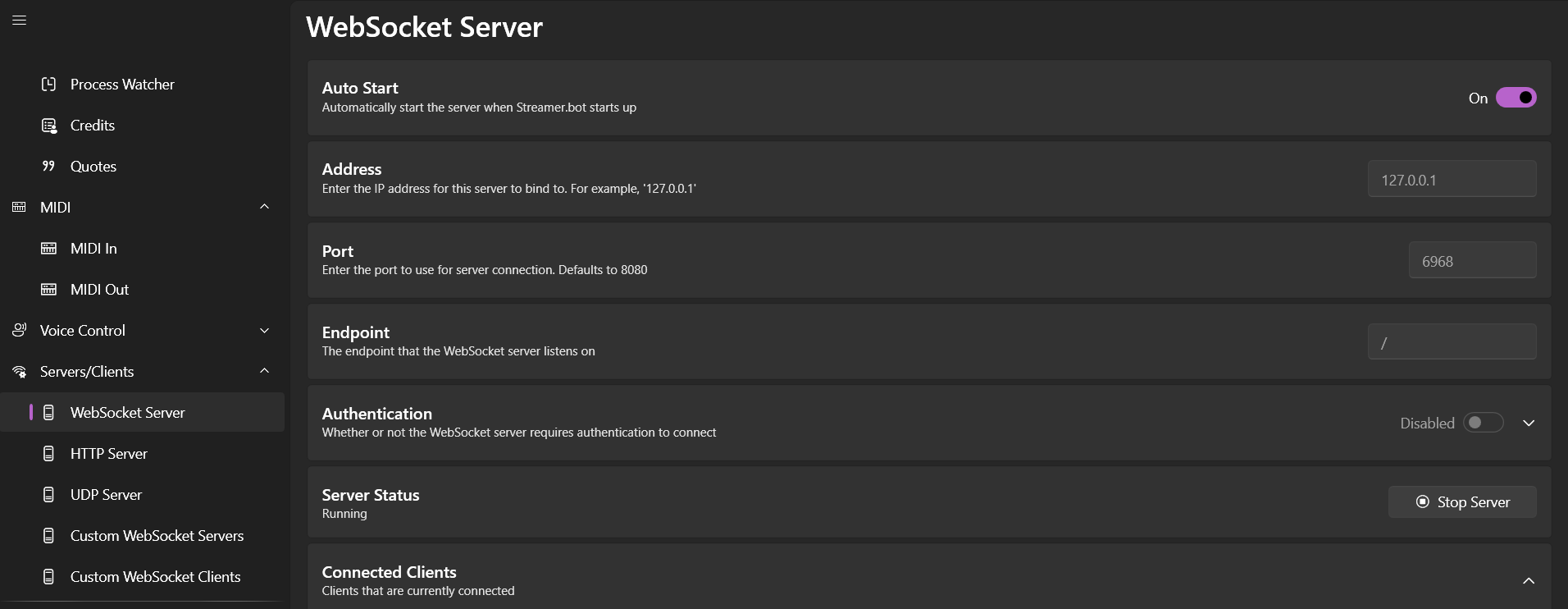The height and width of the screenshot is (609, 1568).
Task: Select WebSocket Server in the sidebar
Action: click(x=143, y=413)
